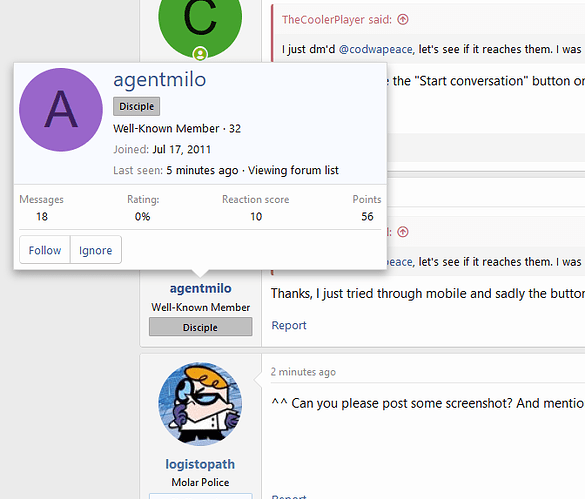The height and width of the screenshot is (499, 585).
Task: Click the 2 minutes ago timestamp
Action: (x=303, y=372)
